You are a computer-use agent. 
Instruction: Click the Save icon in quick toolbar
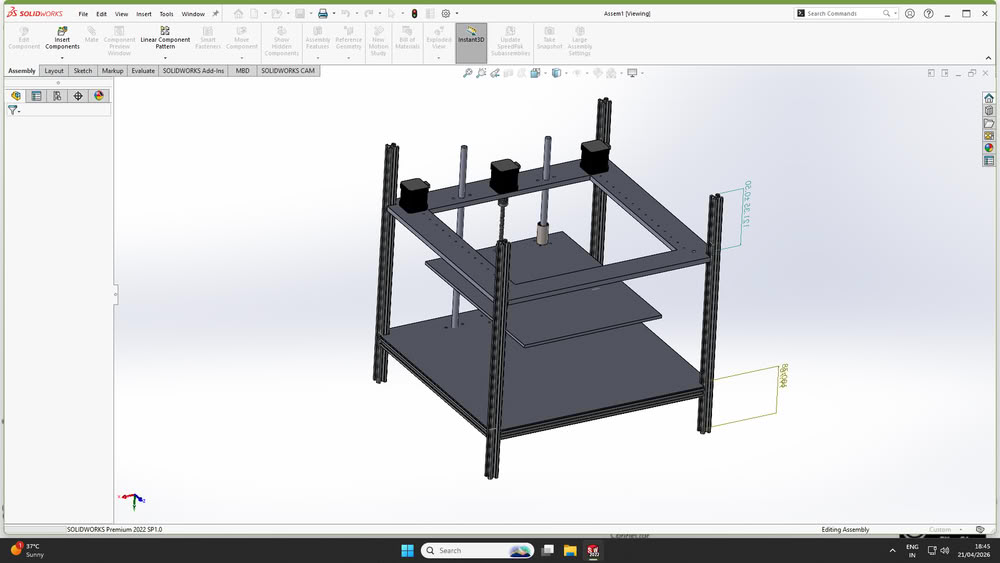coord(299,13)
